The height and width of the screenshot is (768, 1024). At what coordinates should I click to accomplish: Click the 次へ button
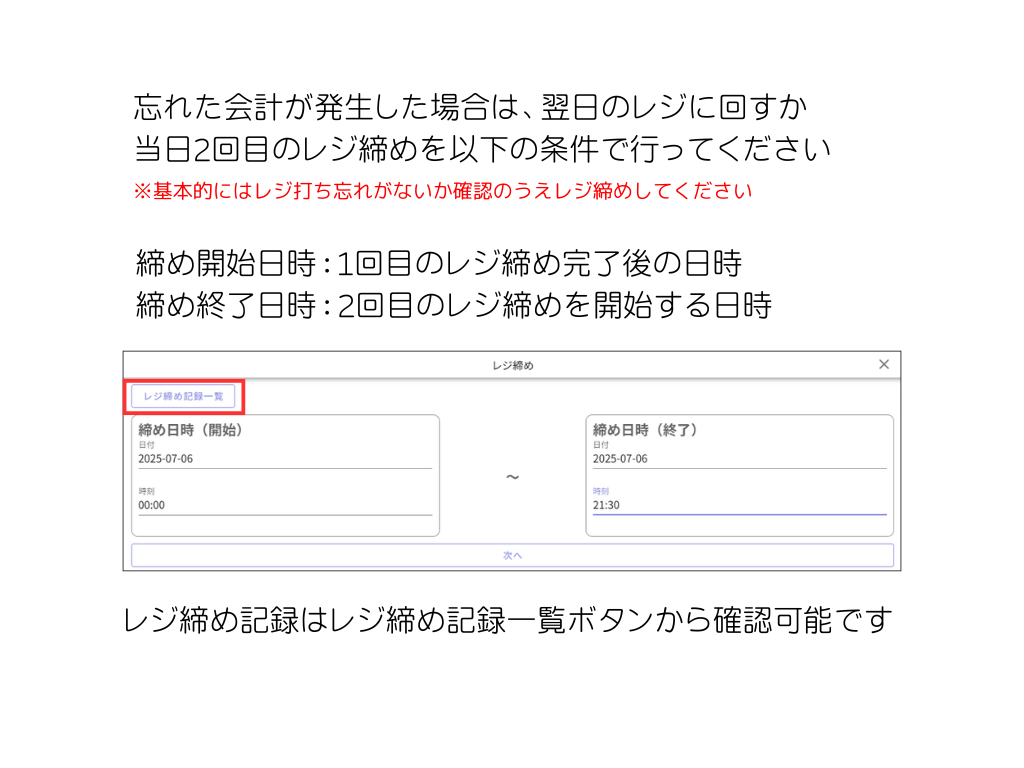(512, 555)
